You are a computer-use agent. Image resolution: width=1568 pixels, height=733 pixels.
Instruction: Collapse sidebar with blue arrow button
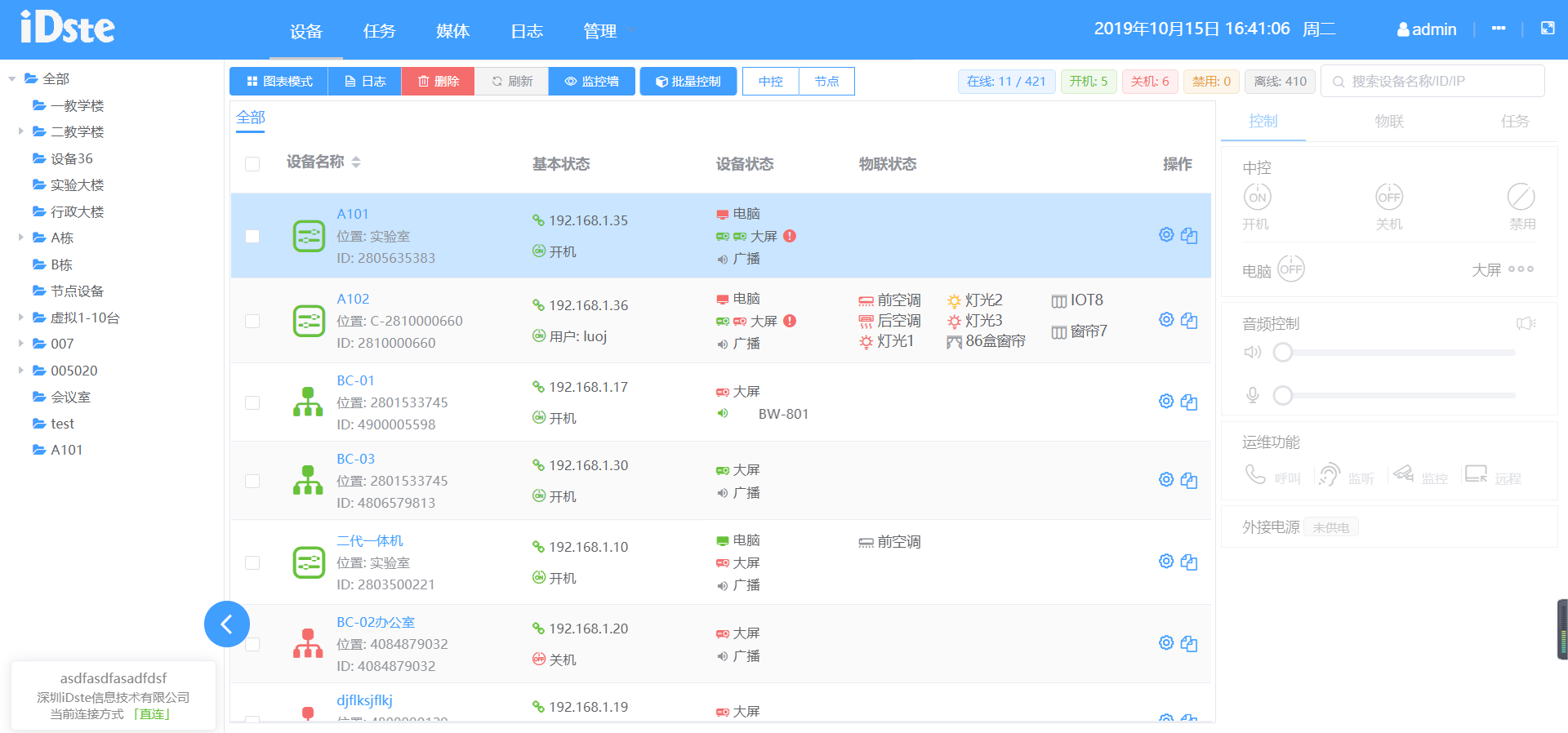226,624
